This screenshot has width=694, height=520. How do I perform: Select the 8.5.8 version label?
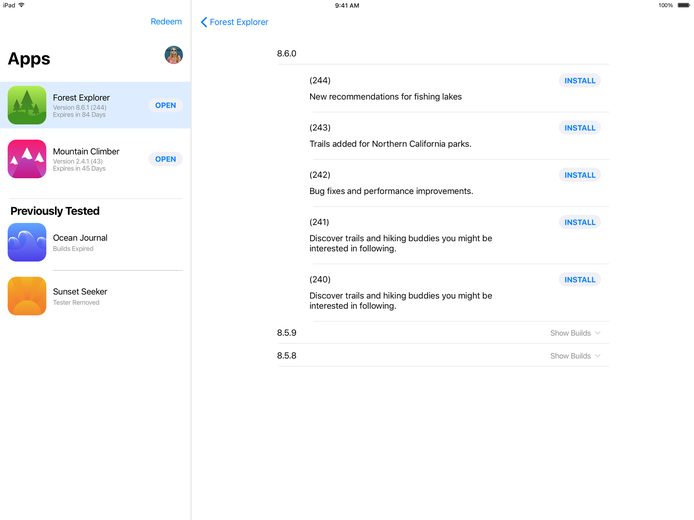coord(287,356)
